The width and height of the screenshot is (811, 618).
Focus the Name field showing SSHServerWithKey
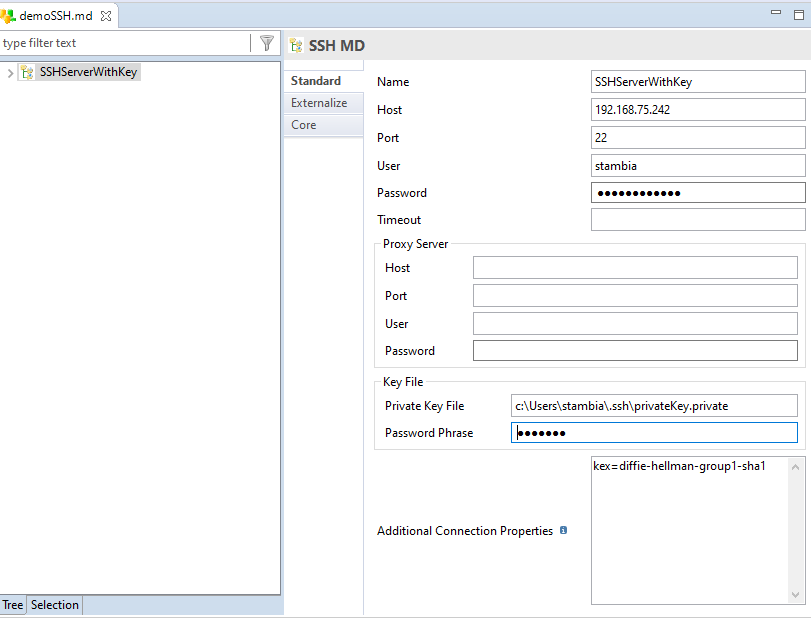(x=697, y=81)
